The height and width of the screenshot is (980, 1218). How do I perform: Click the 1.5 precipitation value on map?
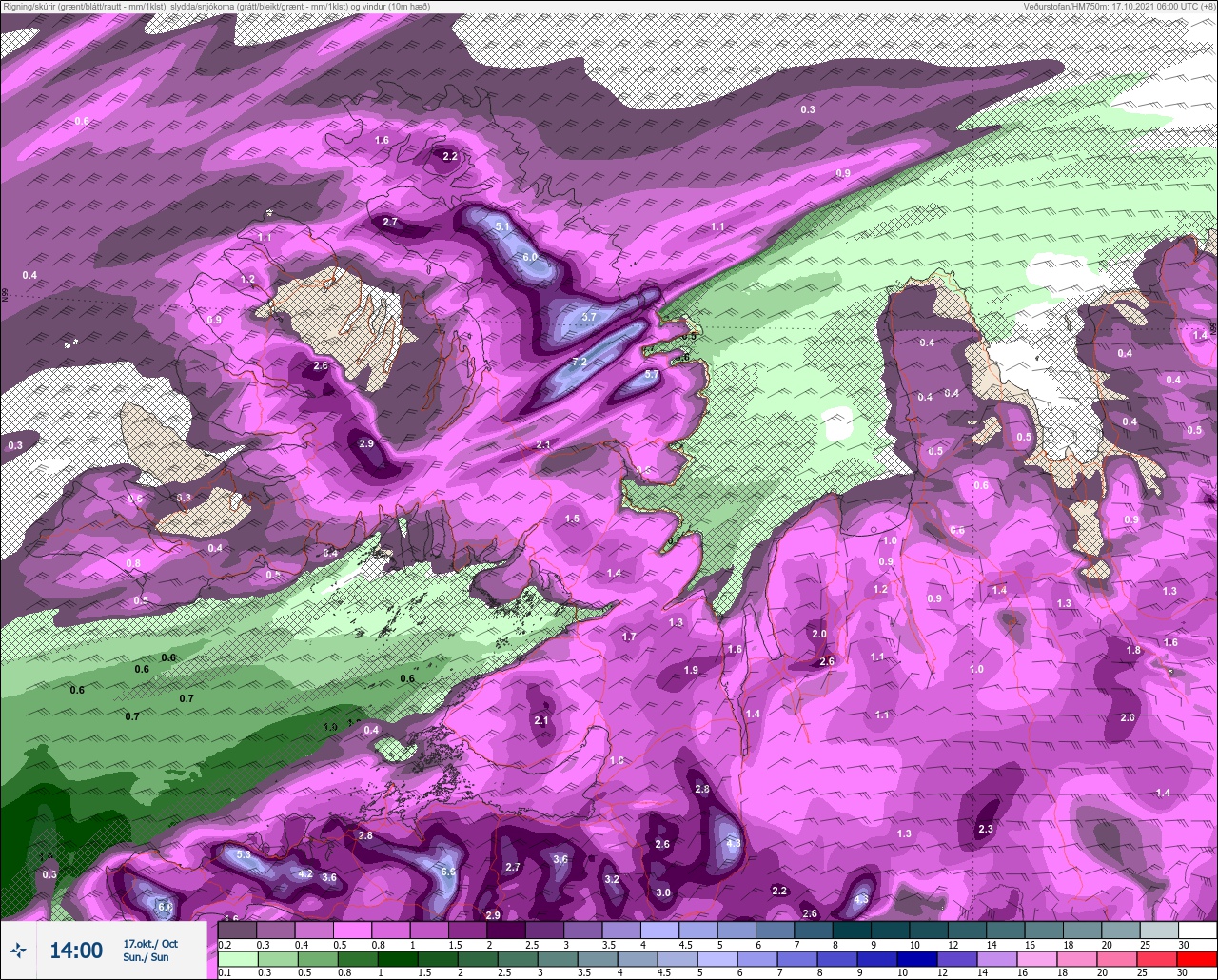click(x=572, y=519)
